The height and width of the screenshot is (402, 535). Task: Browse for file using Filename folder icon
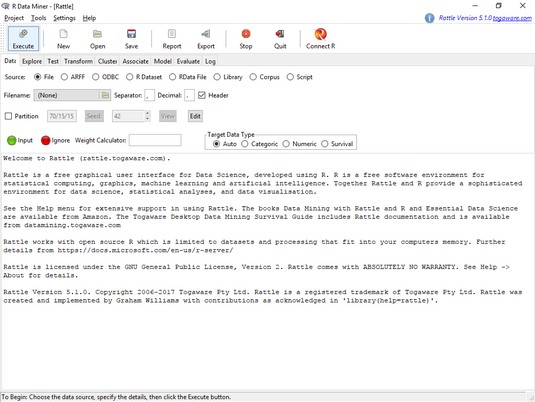click(105, 95)
